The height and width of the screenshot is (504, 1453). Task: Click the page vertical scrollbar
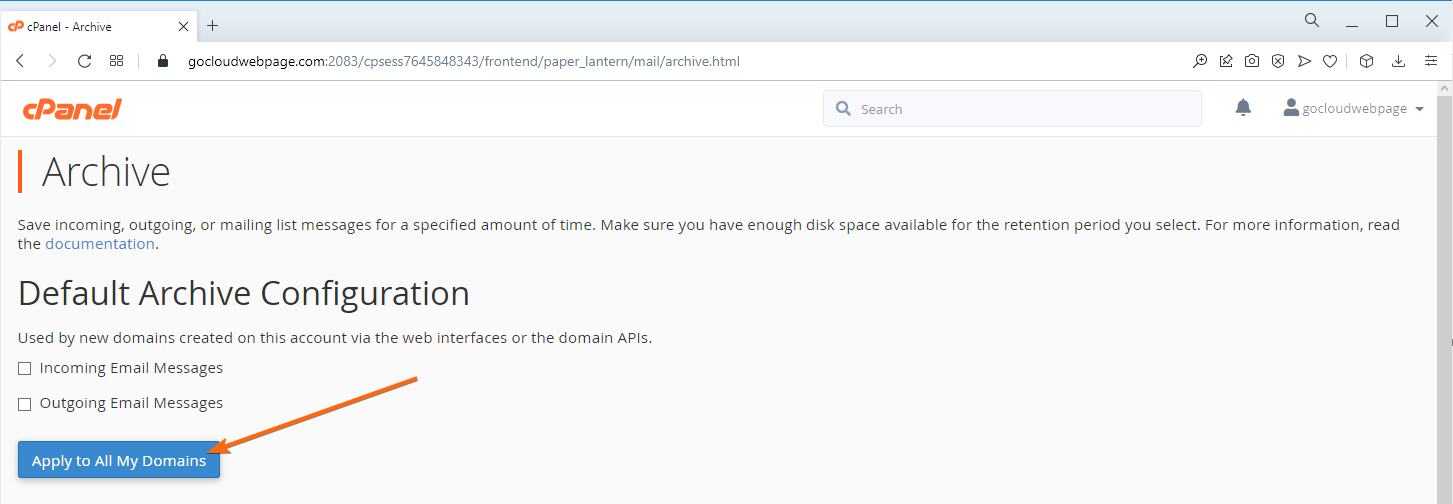tap(1445, 290)
